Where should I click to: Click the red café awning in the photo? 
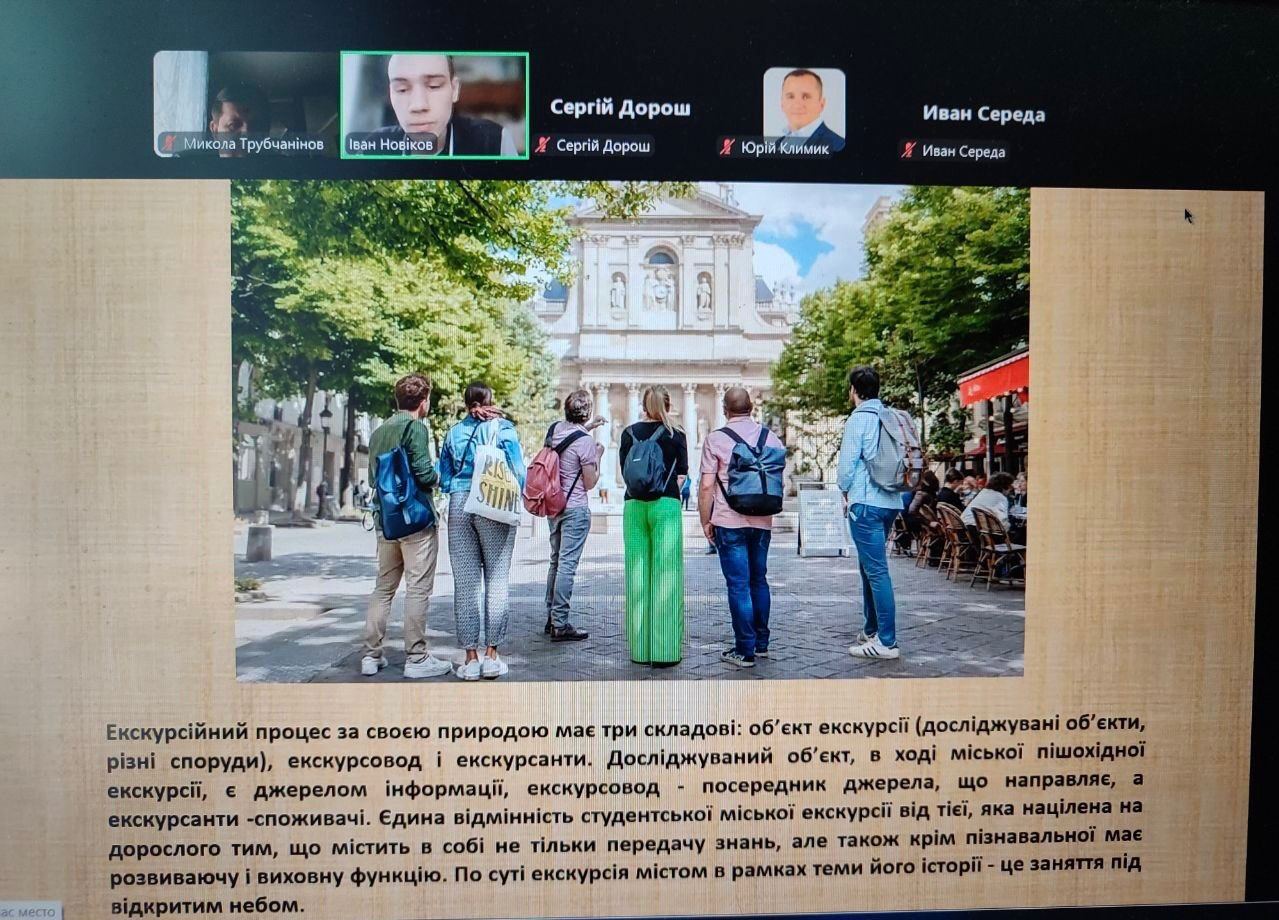point(993,378)
